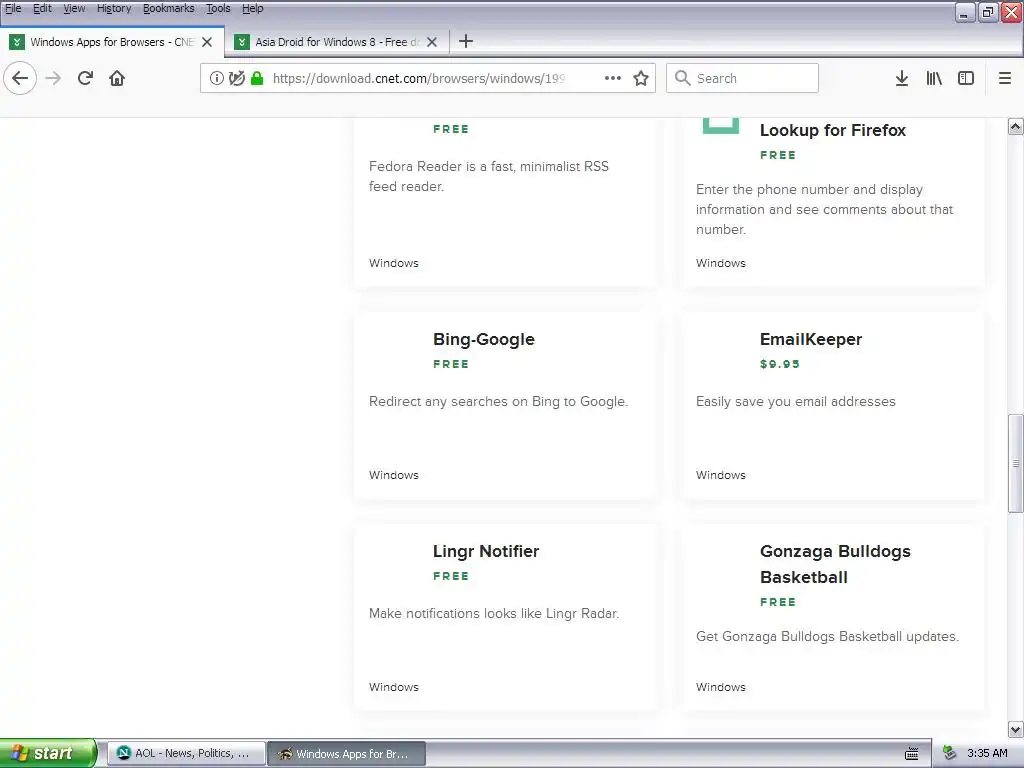Reload the current page
Viewport: 1024px width, 768px height.
click(x=85, y=78)
